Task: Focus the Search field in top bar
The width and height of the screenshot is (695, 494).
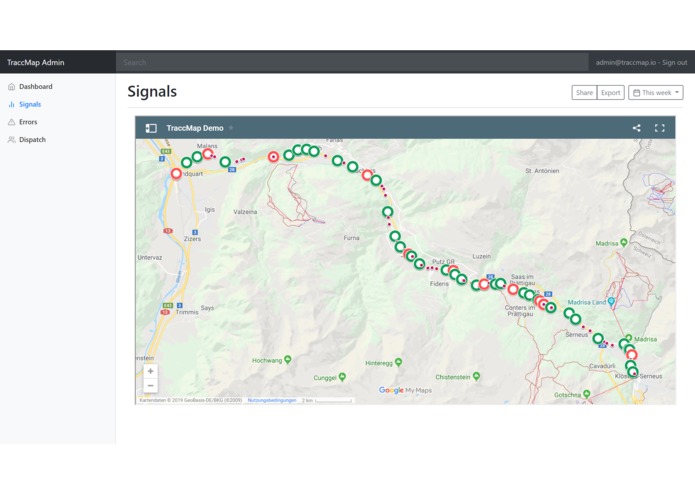Action: [x=352, y=62]
